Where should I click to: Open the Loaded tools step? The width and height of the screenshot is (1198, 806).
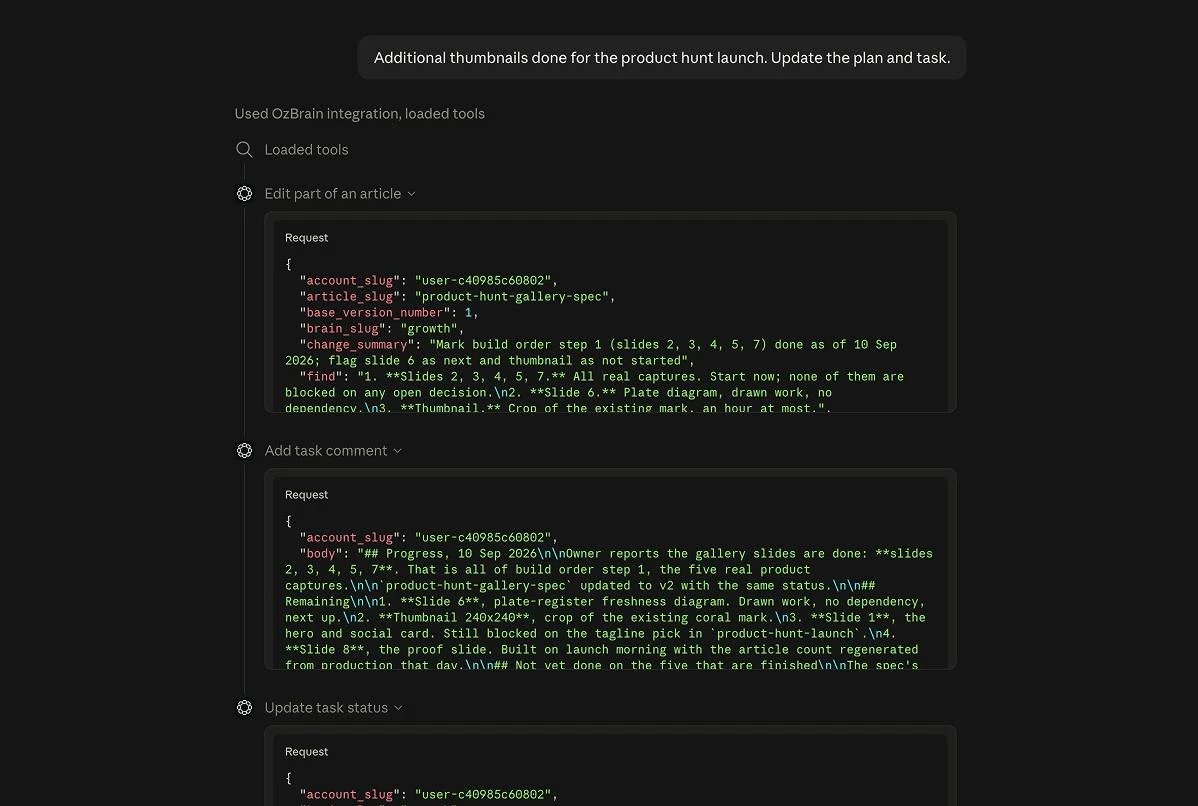306,150
